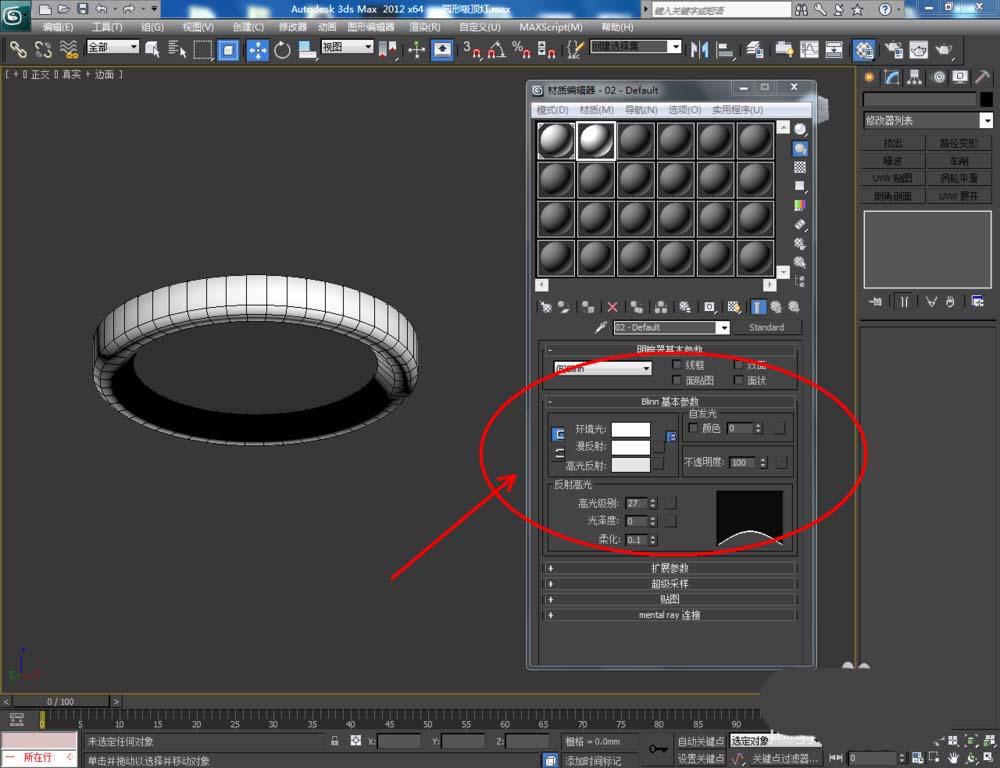Viewport: 1000px width, 768px height.
Task: Toggle the Percent Snap icon
Action: tap(521, 50)
